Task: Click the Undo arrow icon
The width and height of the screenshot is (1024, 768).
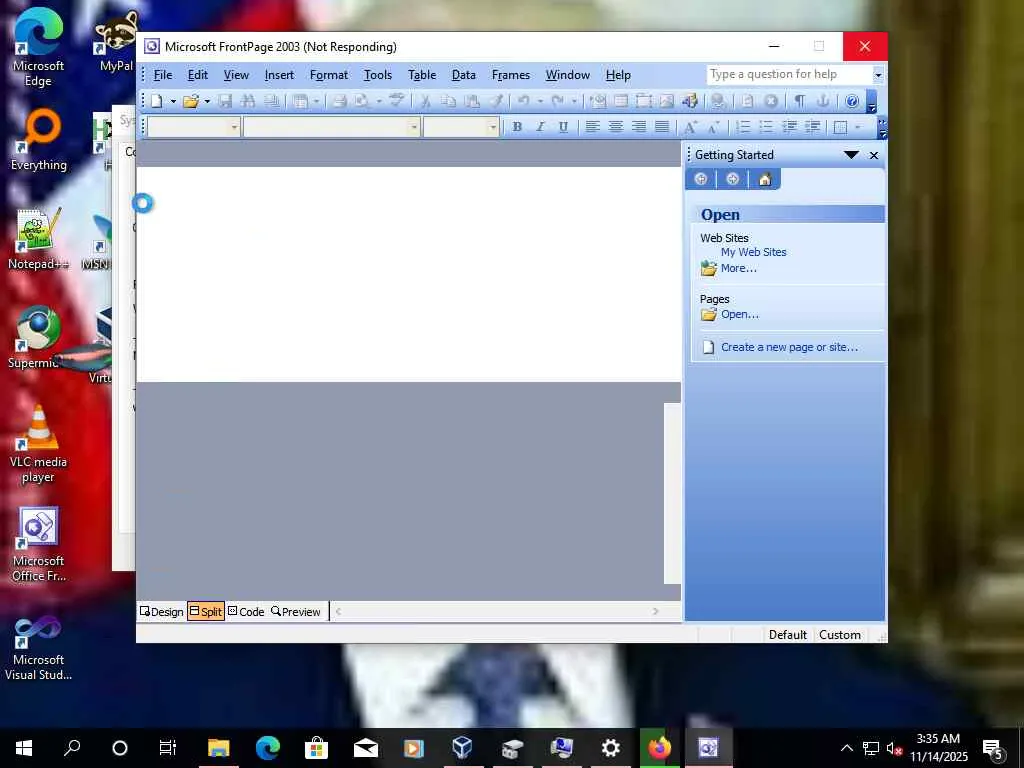Action: (523, 101)
